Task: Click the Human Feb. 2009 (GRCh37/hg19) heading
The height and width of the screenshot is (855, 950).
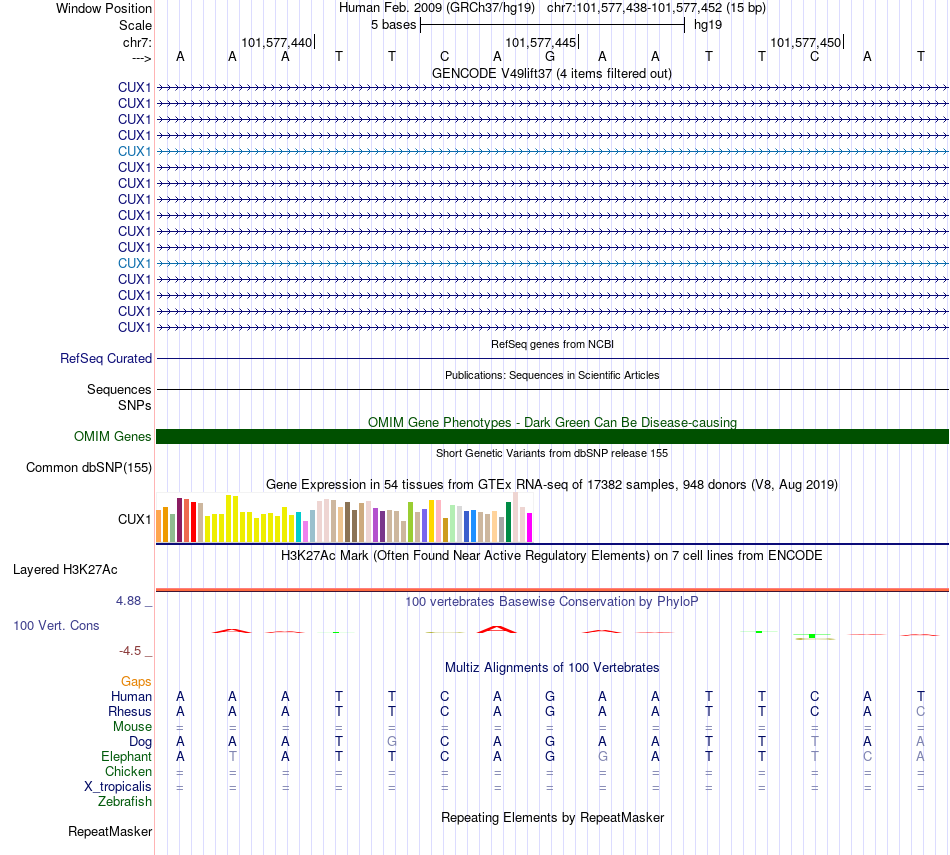Action: pos(437,8)
